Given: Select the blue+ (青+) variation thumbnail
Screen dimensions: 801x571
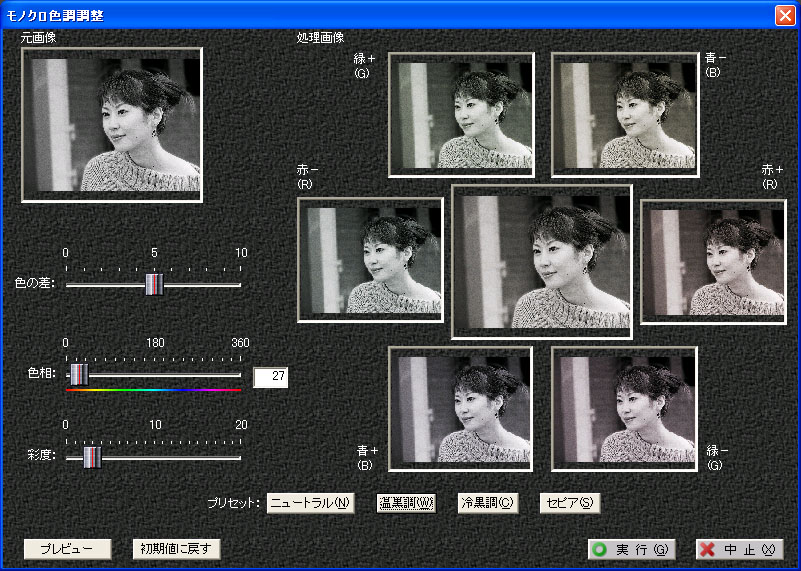Looking at the screenshot, I should 461,407.
